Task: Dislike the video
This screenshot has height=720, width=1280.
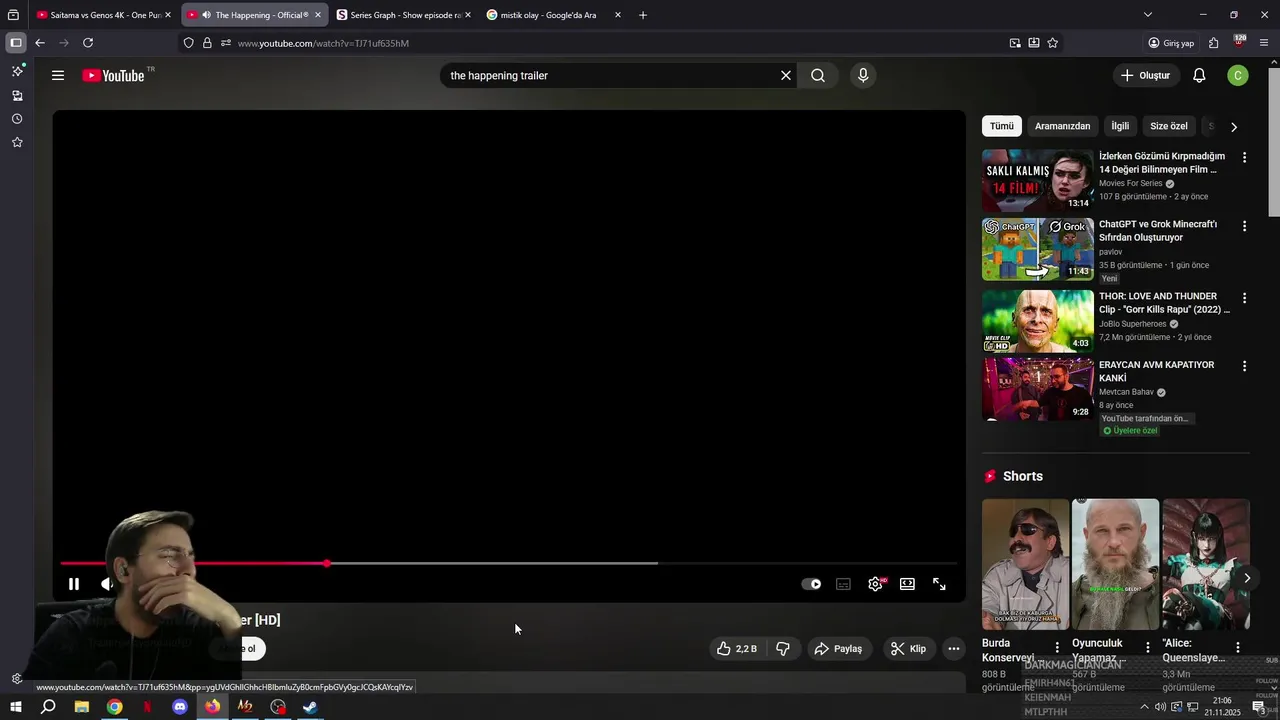Action: [783, 649]
